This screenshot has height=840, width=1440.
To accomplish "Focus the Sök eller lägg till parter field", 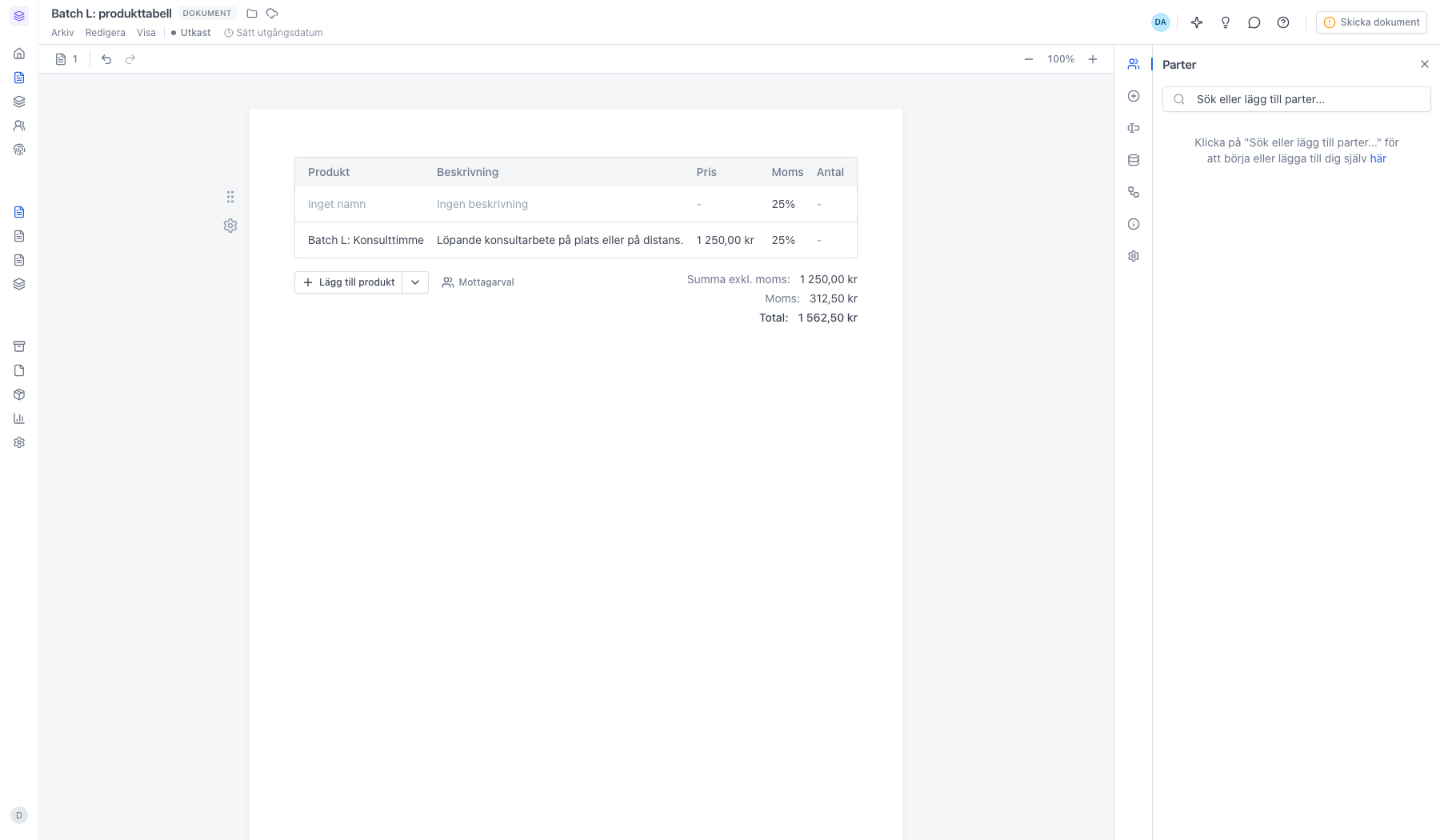I will pos(1296,99).
